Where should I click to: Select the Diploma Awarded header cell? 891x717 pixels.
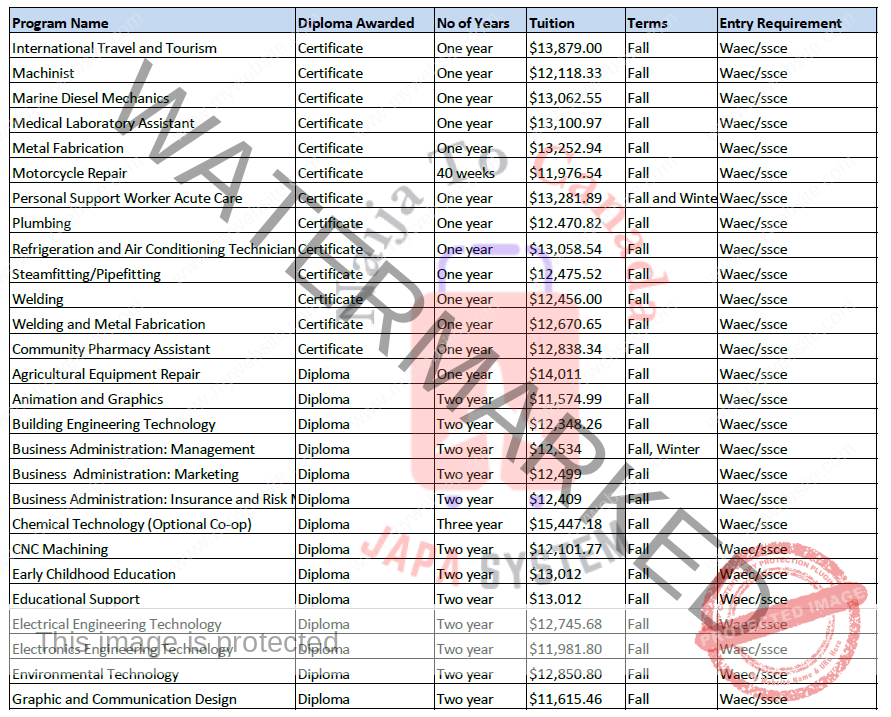click(x=356, y=23)
